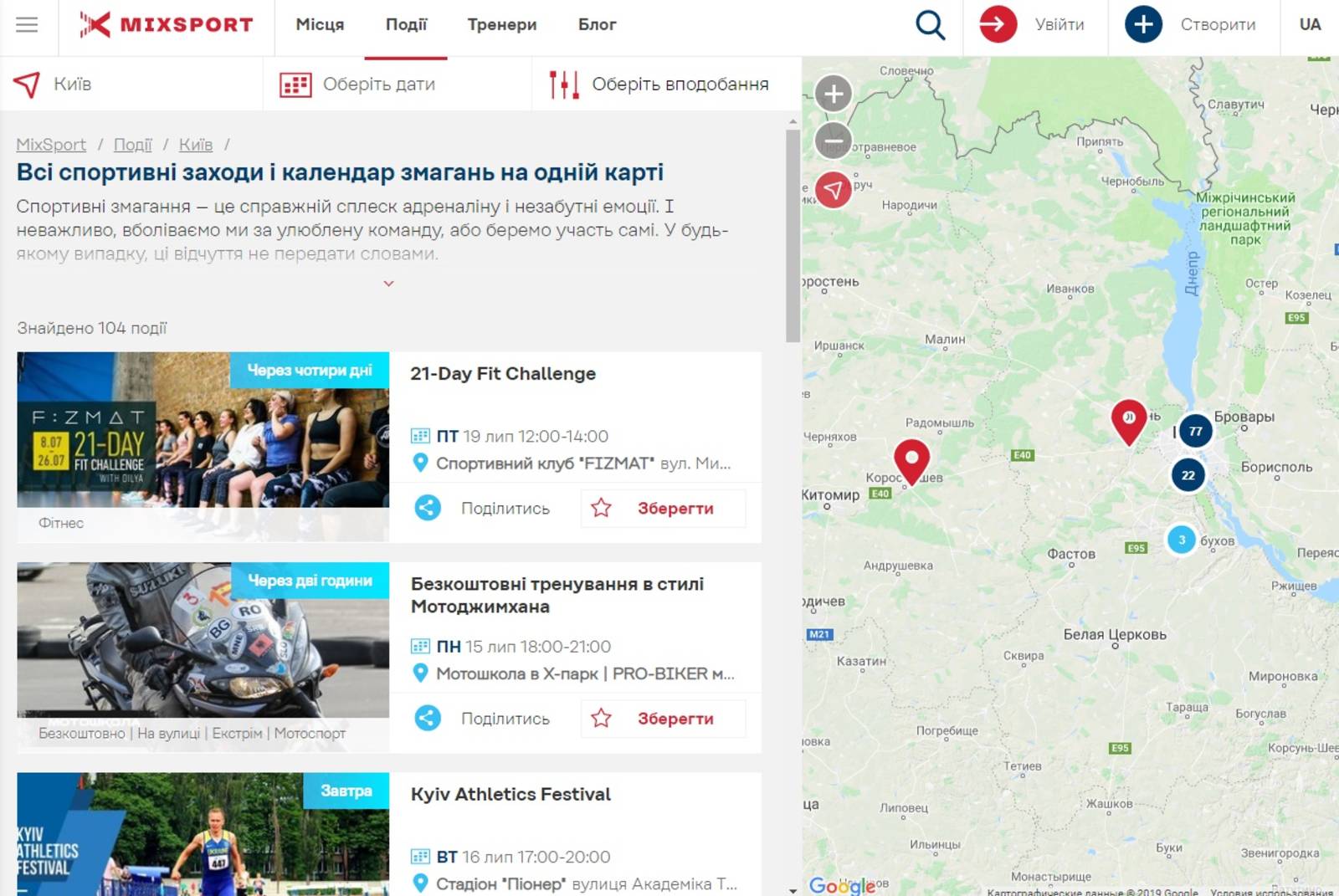Click the red map pin near Kyiv
This screenshot has height=896, width=1339.
tap(1129, 422)
